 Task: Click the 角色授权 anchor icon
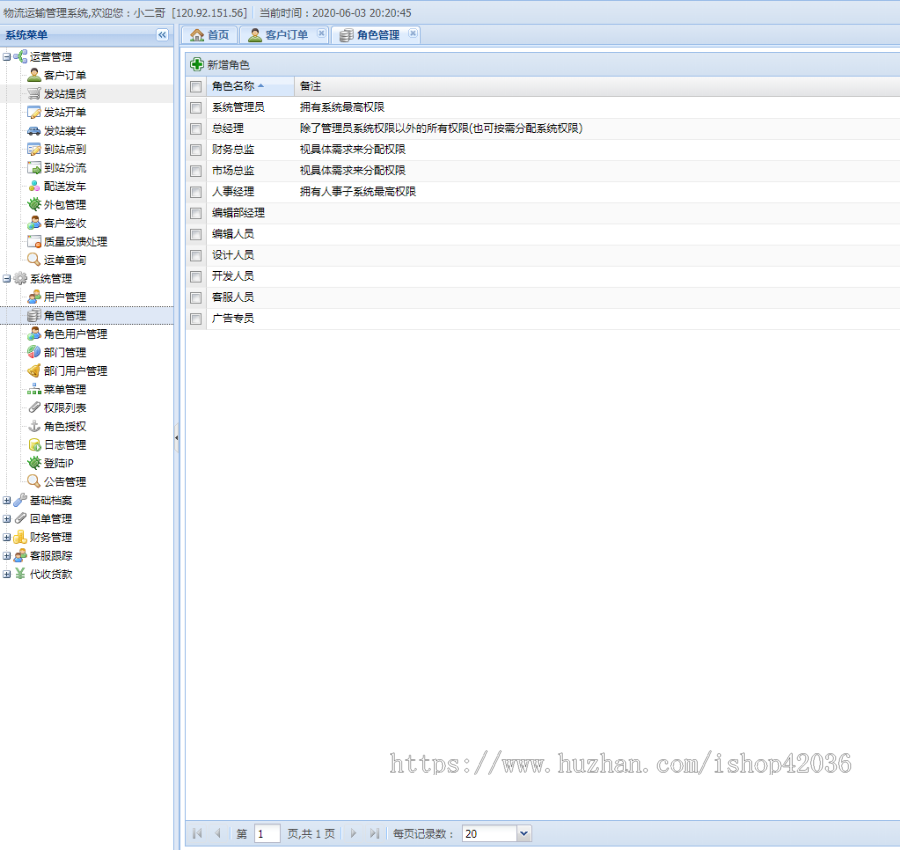click(34, 426)
